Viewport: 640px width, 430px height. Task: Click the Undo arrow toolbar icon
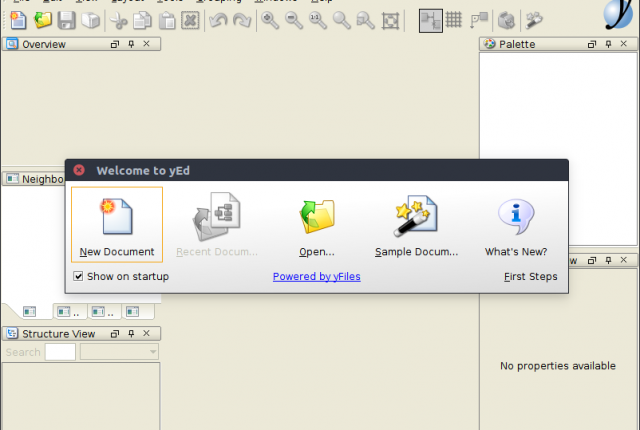pyautogui.click(x=218, y=20)
